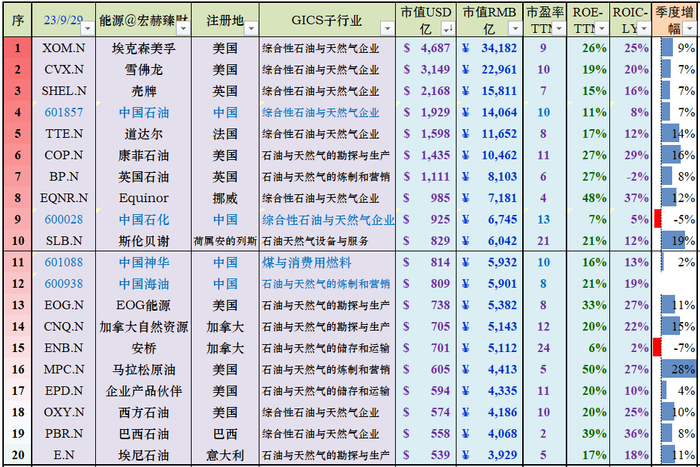Viewport: 700px width, 467px height.
Task: Select the company name 企业产品伙伴
Action: point(143,391)
